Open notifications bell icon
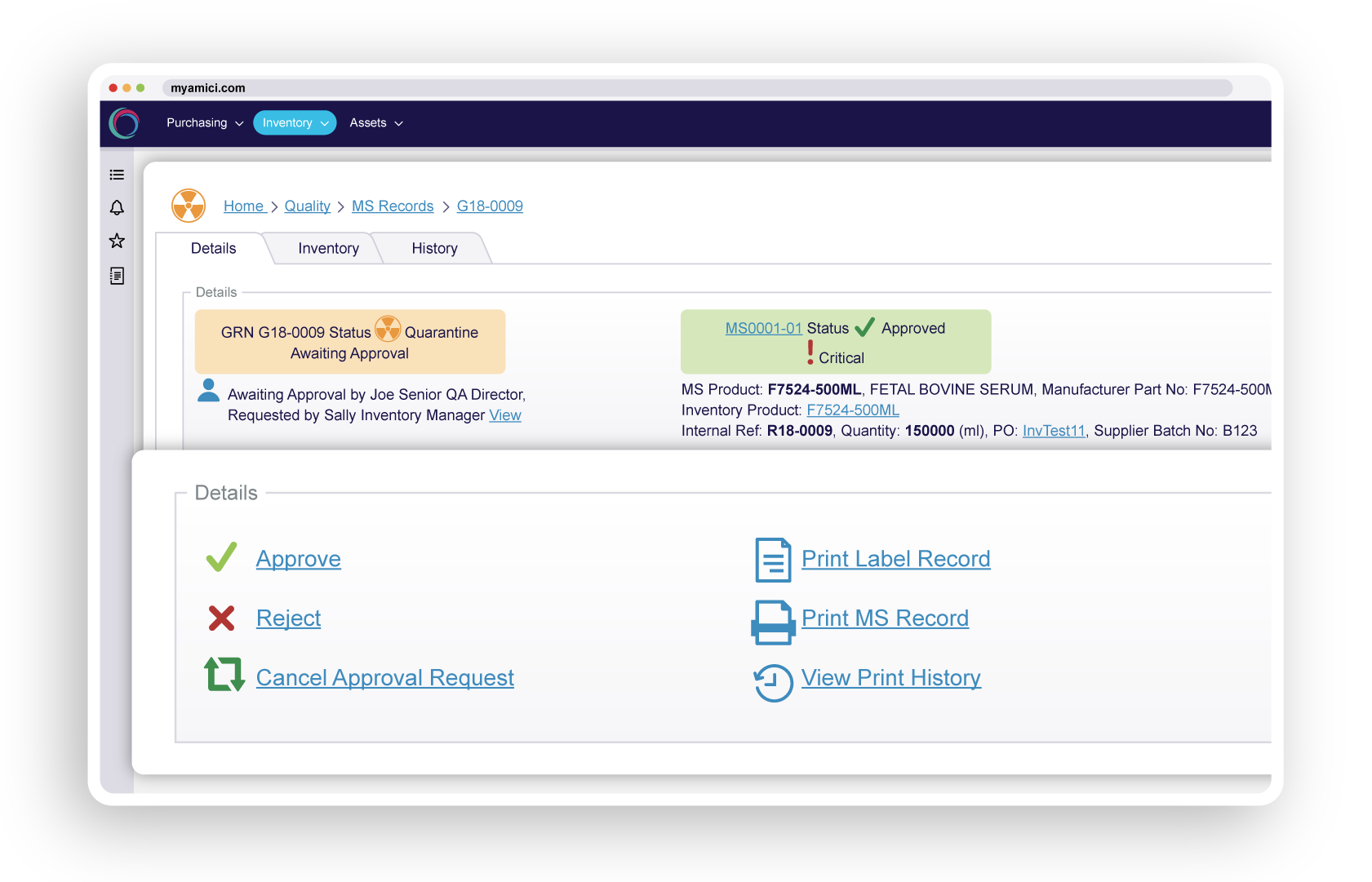This screenshot has width=1372, height=882. (x=117, y=208)
